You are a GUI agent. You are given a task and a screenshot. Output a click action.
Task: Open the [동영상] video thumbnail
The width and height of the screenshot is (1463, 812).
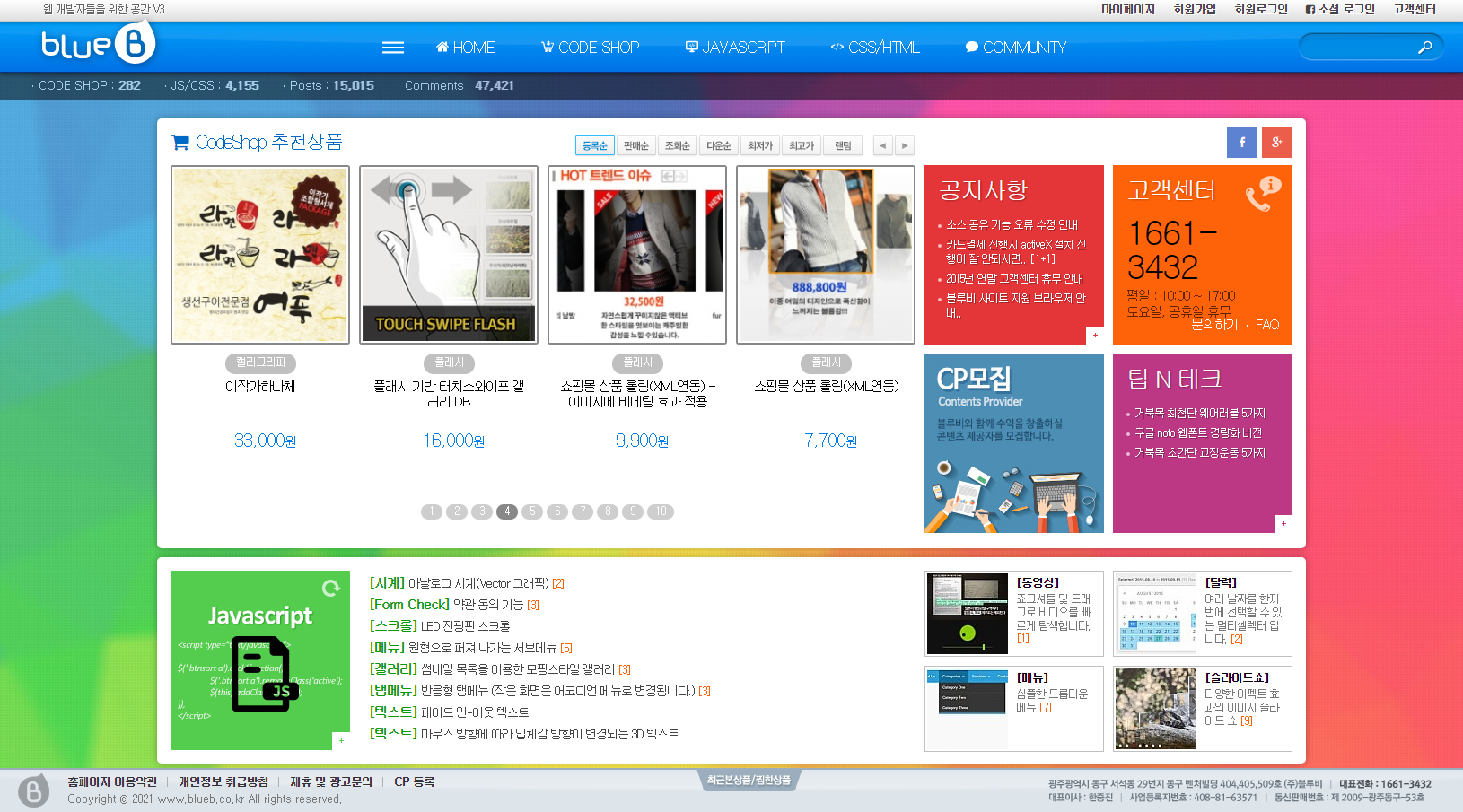(x=968, y=614)
